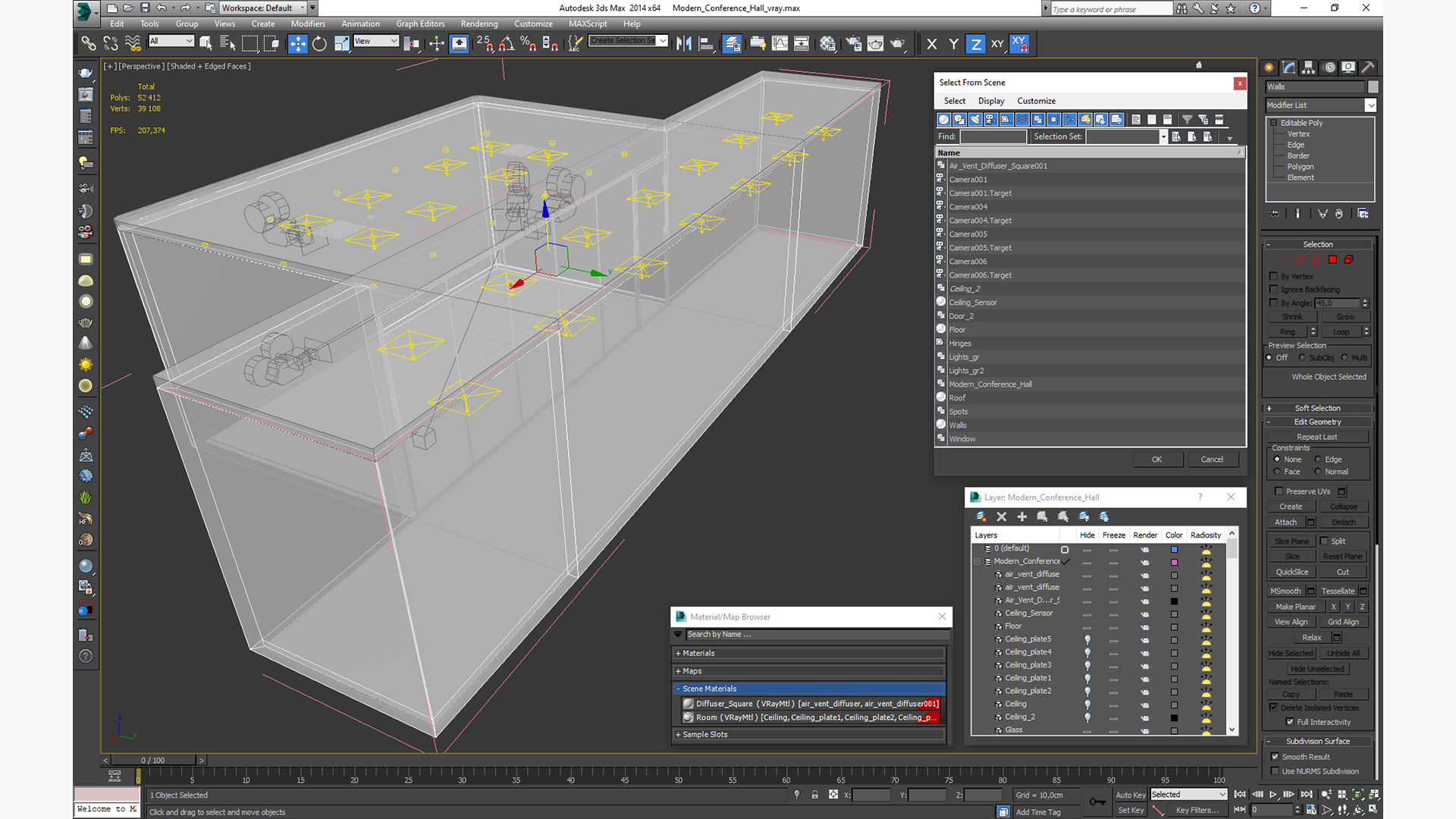Open the Graph Editors menu

click(x=420, y=24)
